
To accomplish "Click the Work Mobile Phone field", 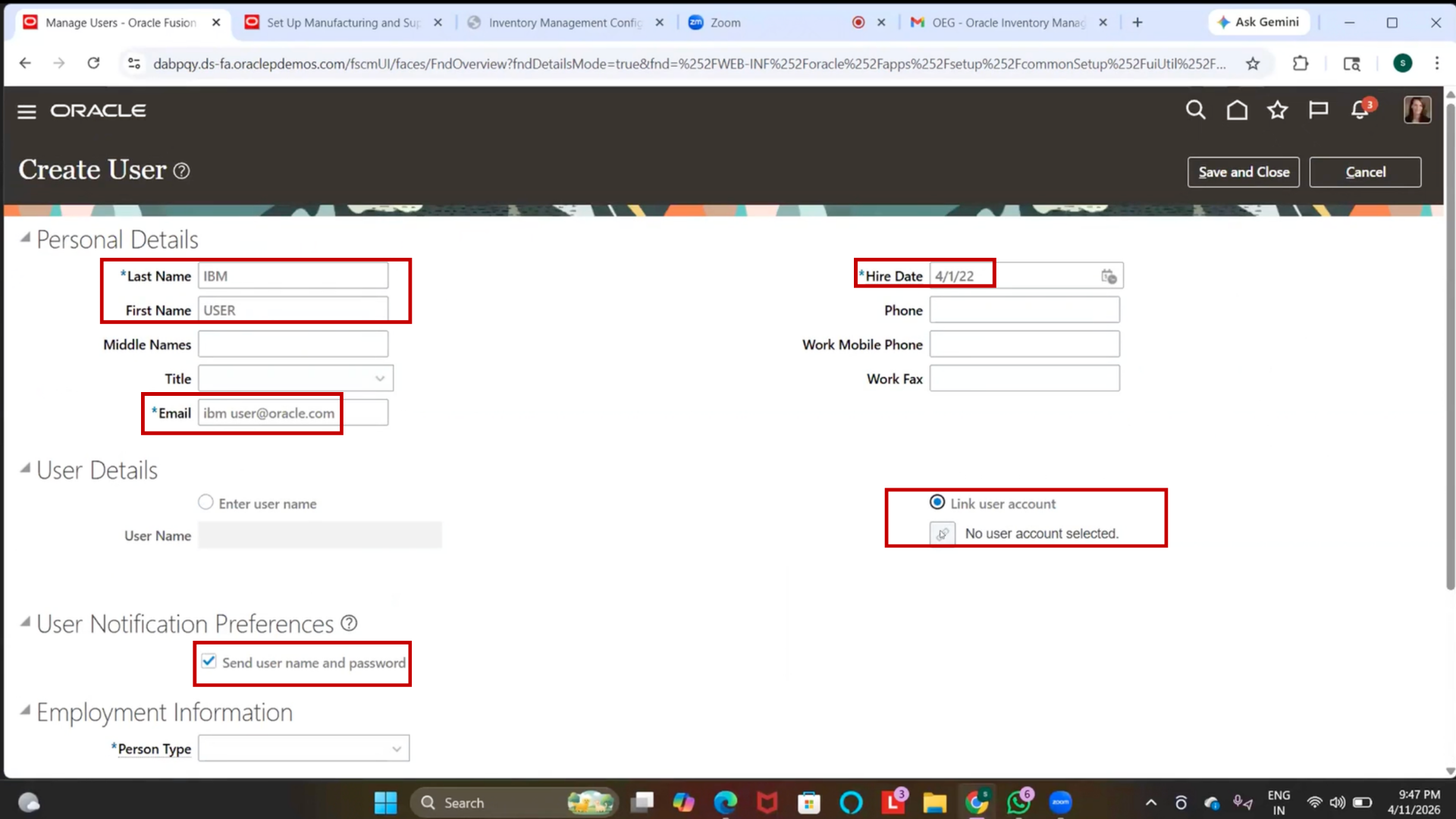I will point(1025,344).
